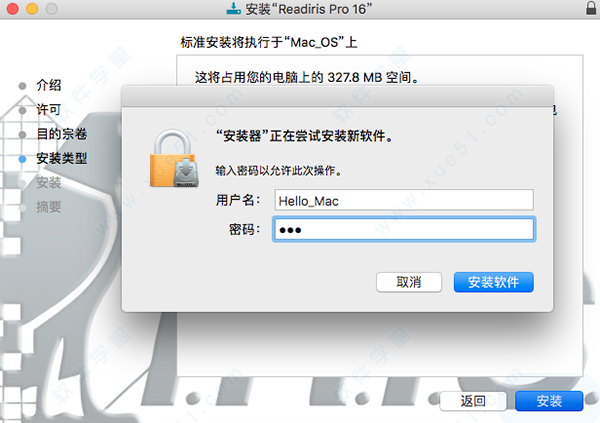
Task: Go to 目的宗卷 step in sidebar
Action: 62,134
